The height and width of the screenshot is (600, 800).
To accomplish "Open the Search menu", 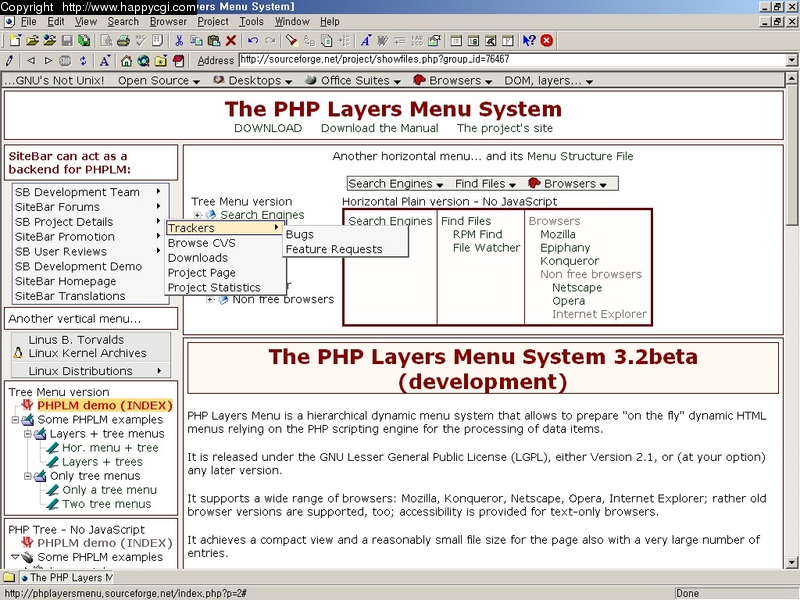I will 123,21.
